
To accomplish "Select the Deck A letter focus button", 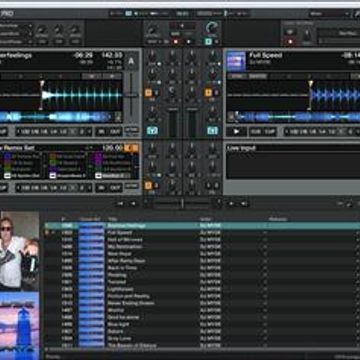I will (x=131, y=61).
